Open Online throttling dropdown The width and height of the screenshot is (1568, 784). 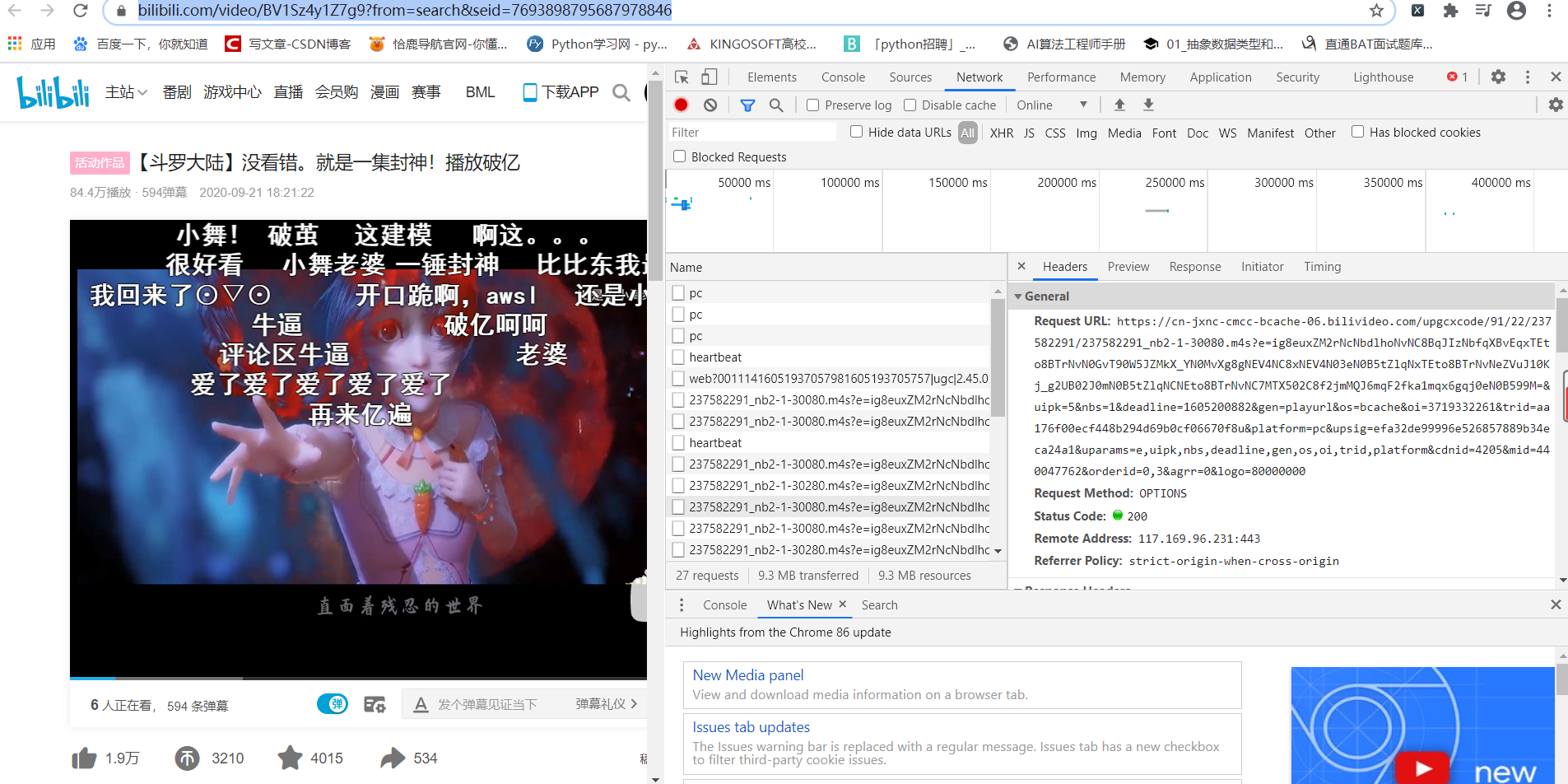(1052, 105)
